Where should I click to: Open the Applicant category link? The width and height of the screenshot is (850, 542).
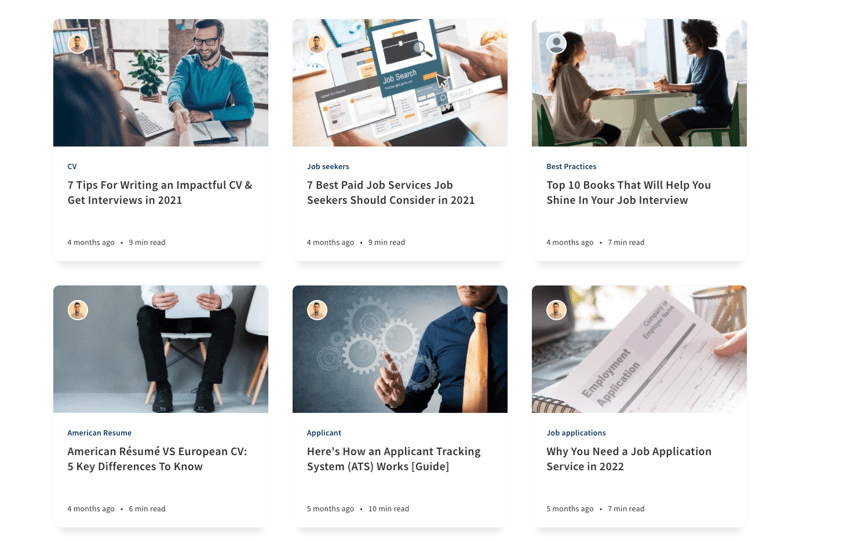(x=324, y=433)
